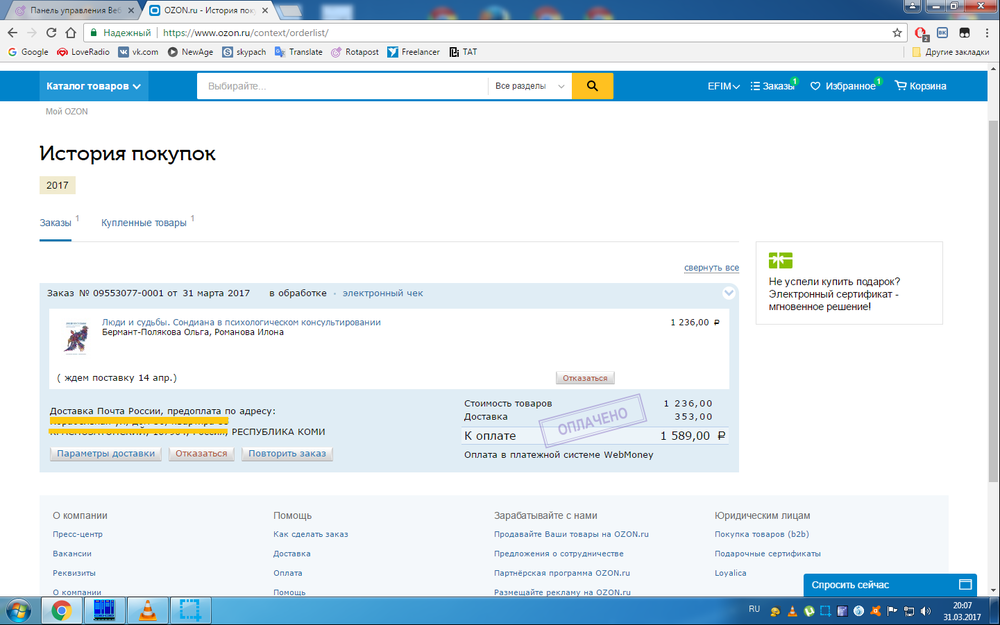Click the Opera extension icon in toolbar

pos(920,33)
